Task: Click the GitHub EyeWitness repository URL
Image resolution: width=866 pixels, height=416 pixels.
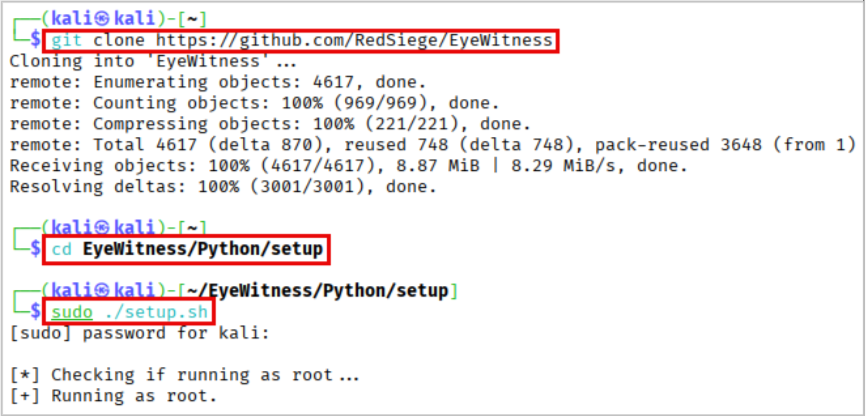Action: click(x=353, y=40)
